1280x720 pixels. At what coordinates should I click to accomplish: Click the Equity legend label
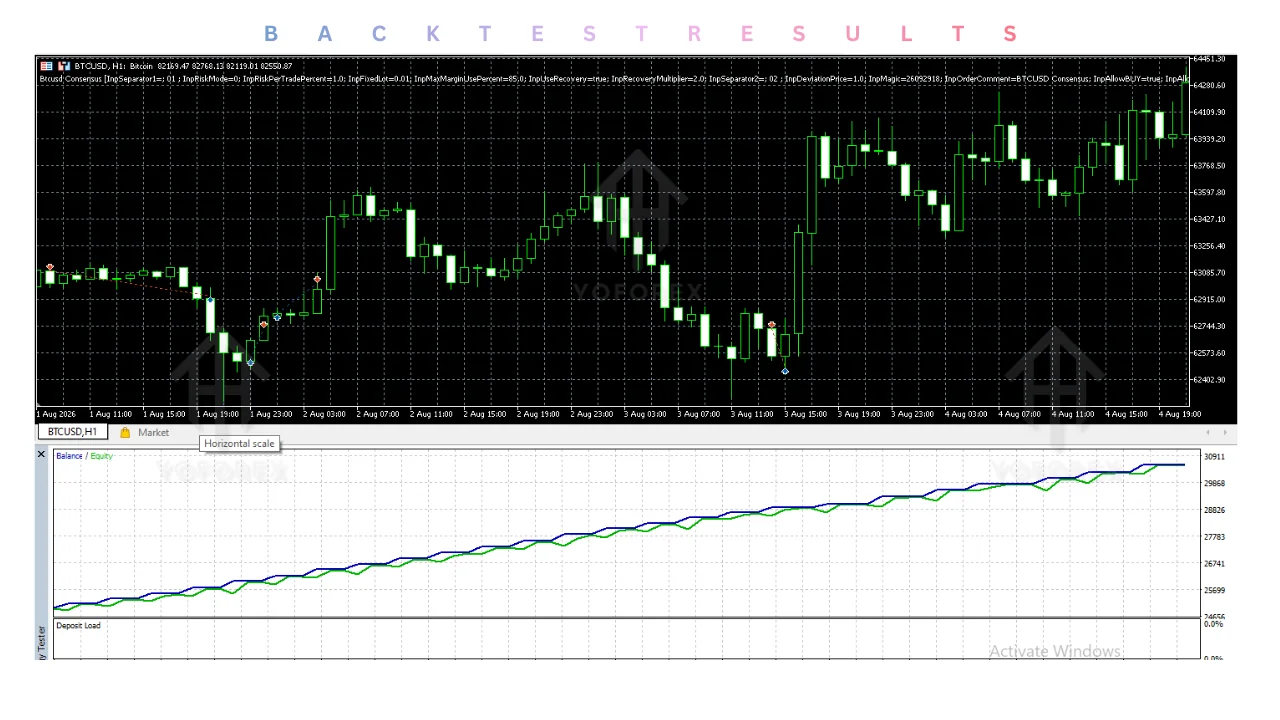coord(101,456)
